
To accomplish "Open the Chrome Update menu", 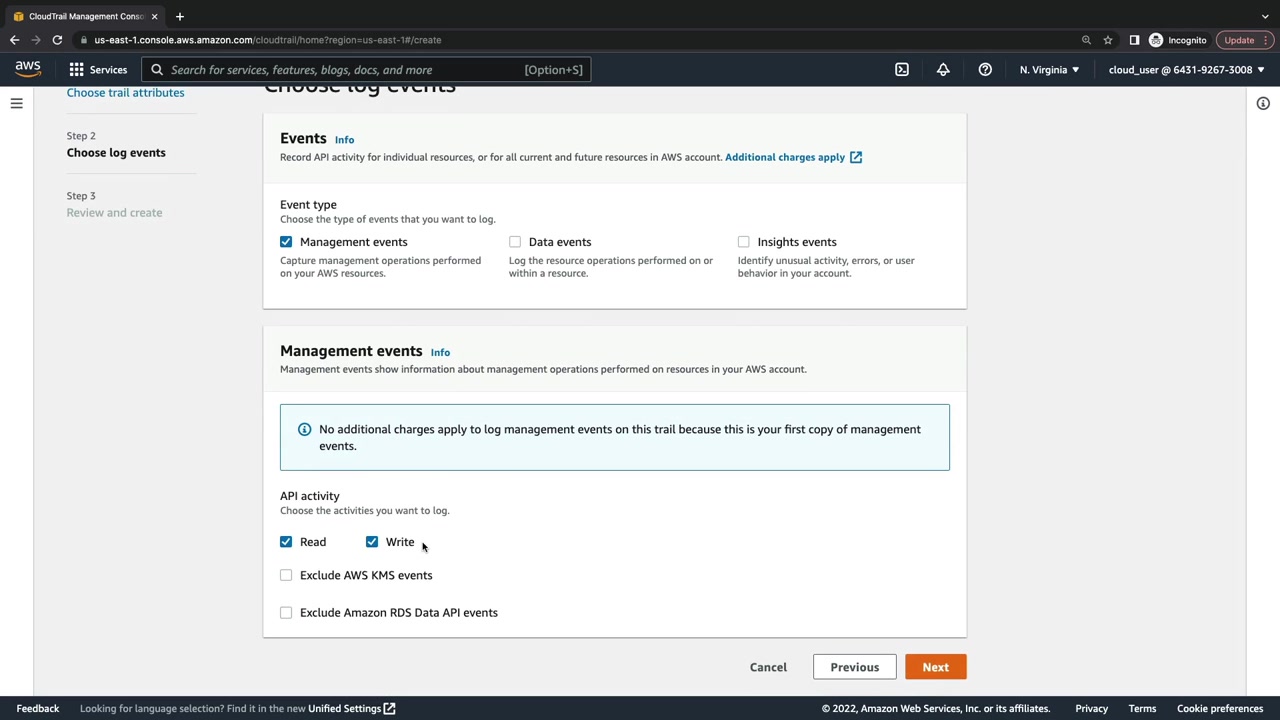I will point(1244,40).
